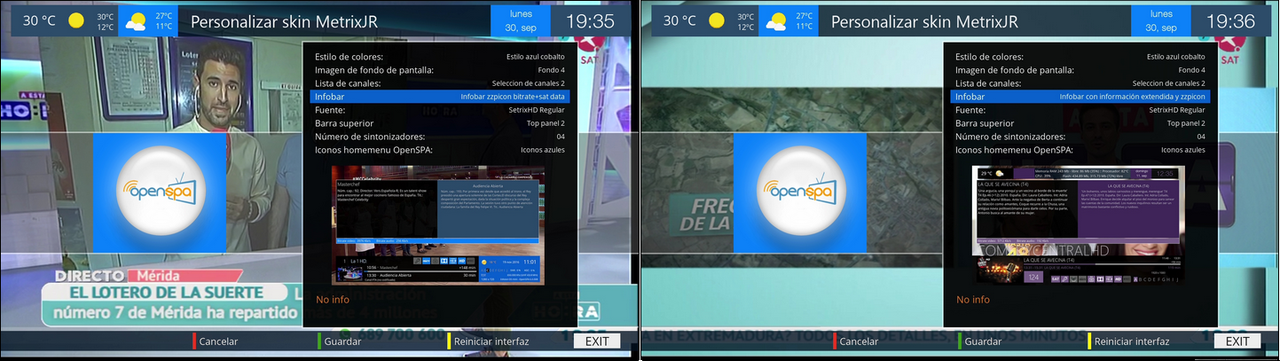Image resolution: width=1280 pixels, height=361 pixels.
Task: Click 'Top panel 2' value in 19:36 screen
Action: point(1185,123)
